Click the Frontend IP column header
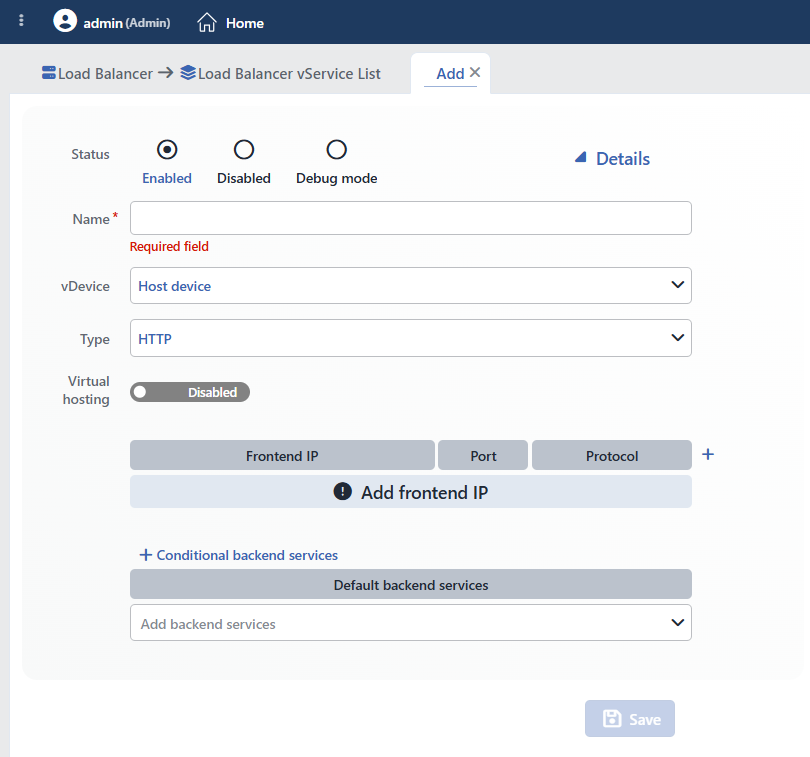 [282, 455]
